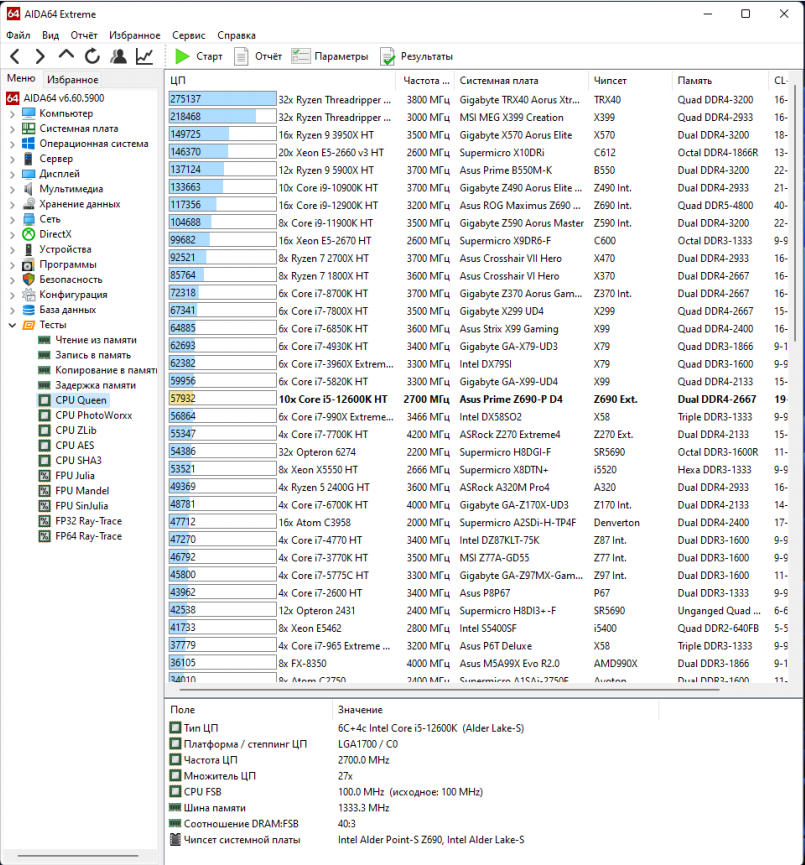This screenshot has height=865, width=805.
Task: Open the Файл menu
Action: [x=18, y=35]
